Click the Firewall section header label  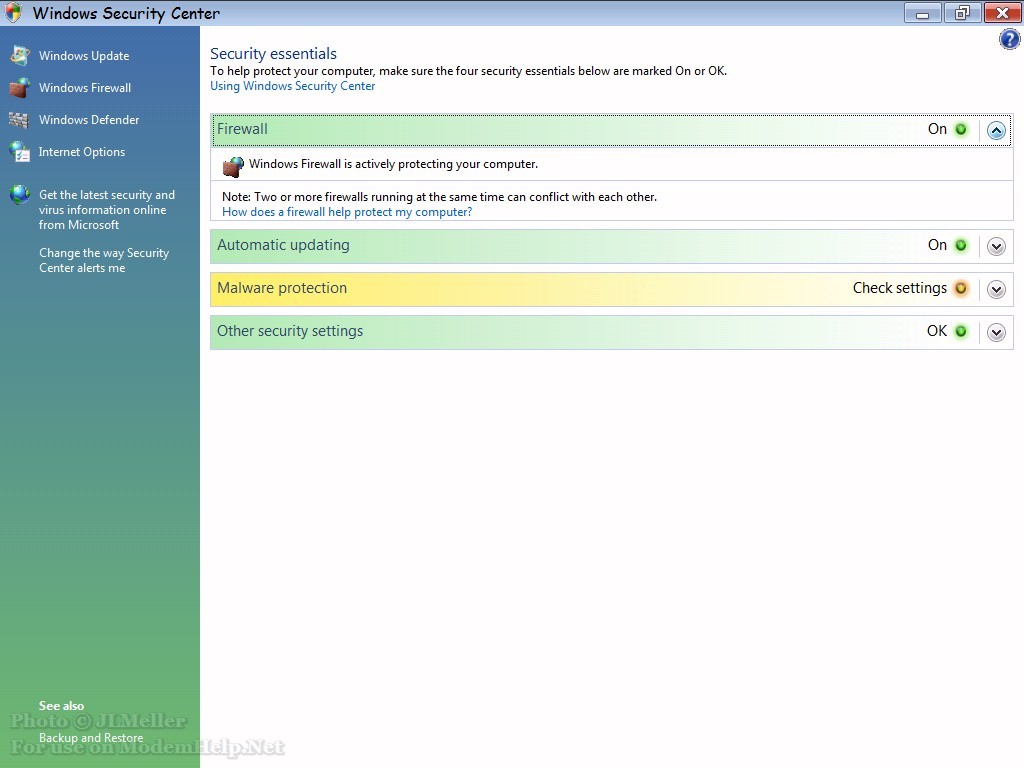(x=242, y=129)
